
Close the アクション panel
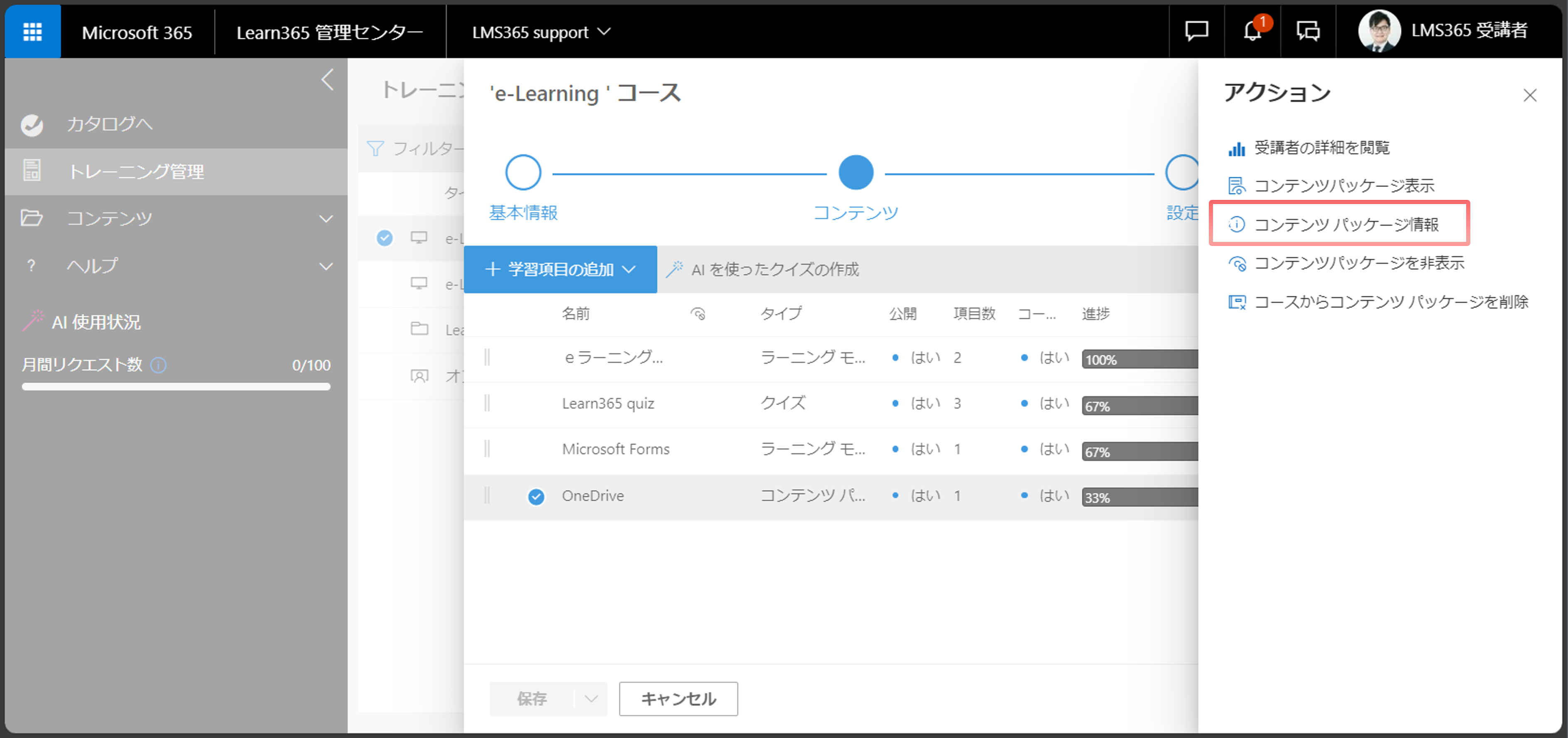(1530, 96)
